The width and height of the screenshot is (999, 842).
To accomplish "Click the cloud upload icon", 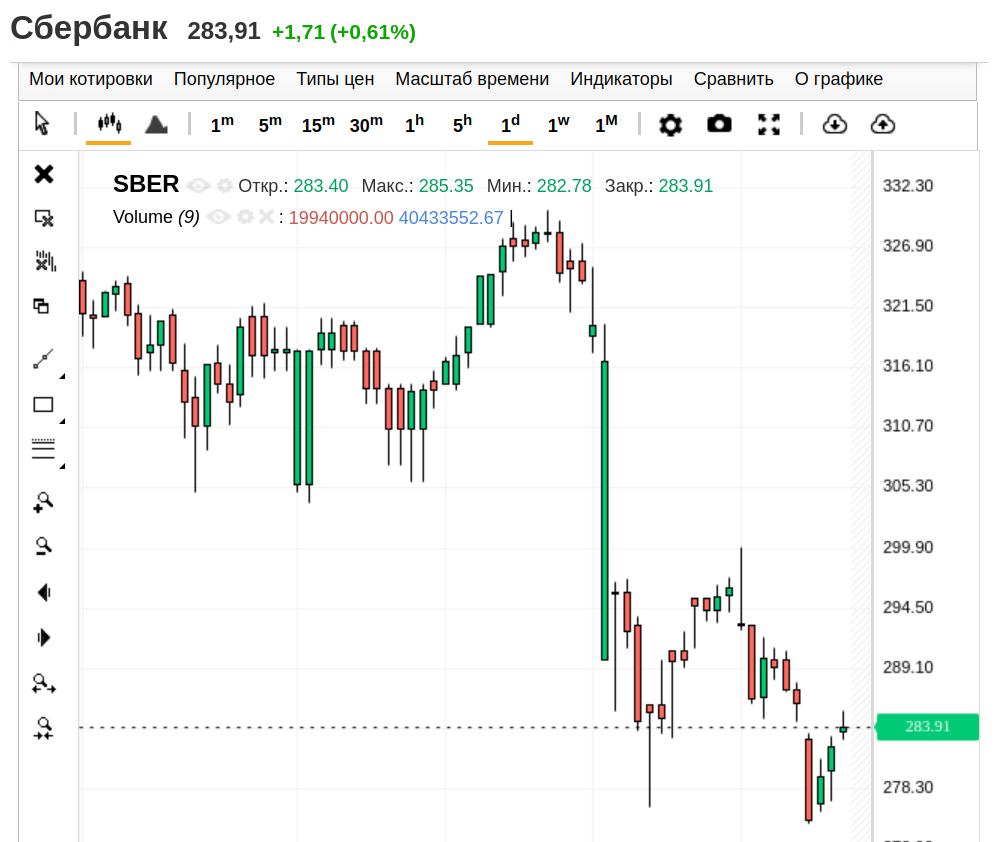I will [883, 124].
